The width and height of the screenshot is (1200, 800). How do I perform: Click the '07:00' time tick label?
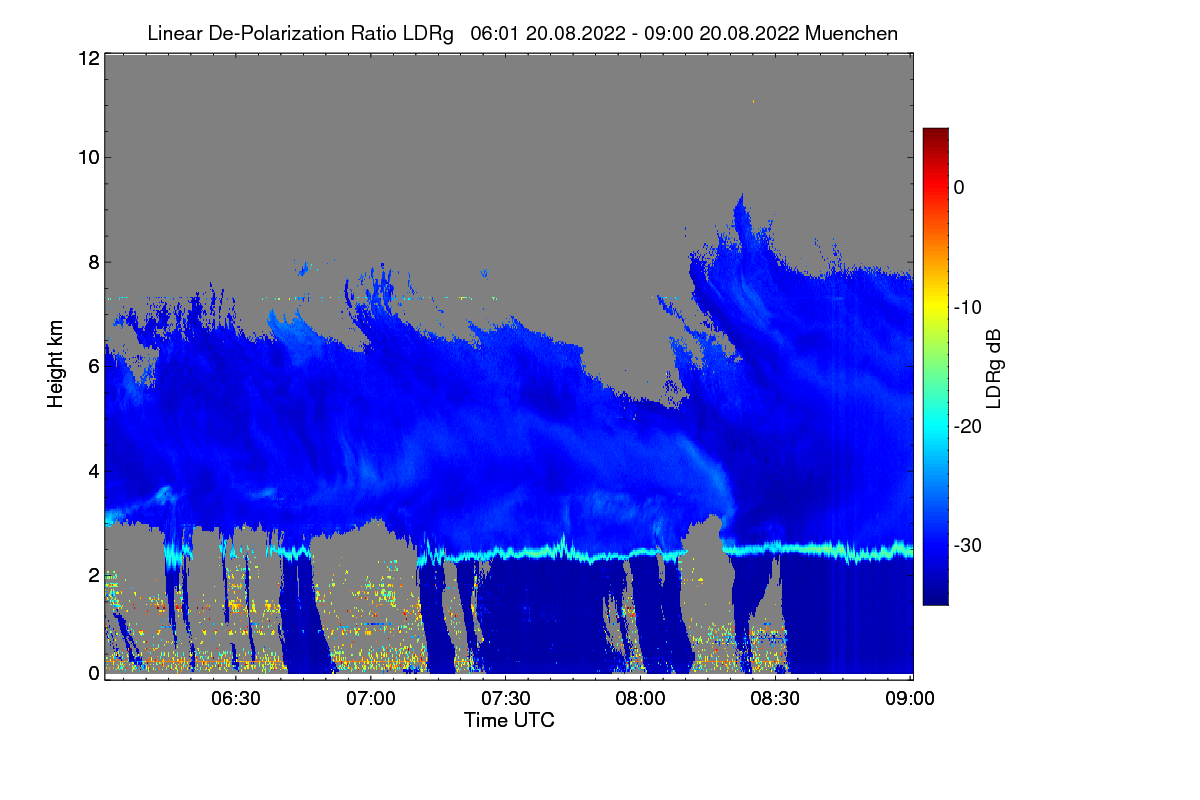(371, 698)
